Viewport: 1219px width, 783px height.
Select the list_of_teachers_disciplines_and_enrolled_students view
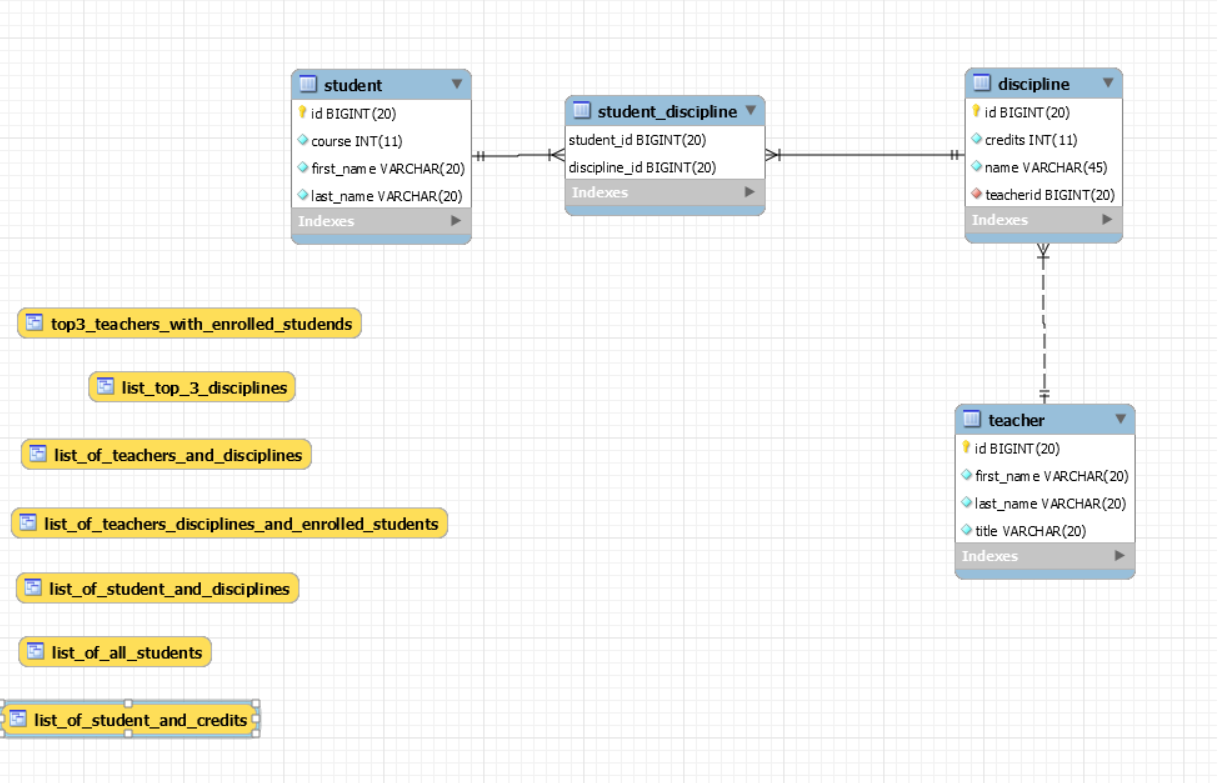pyautogui.click(x=230, y=523)
